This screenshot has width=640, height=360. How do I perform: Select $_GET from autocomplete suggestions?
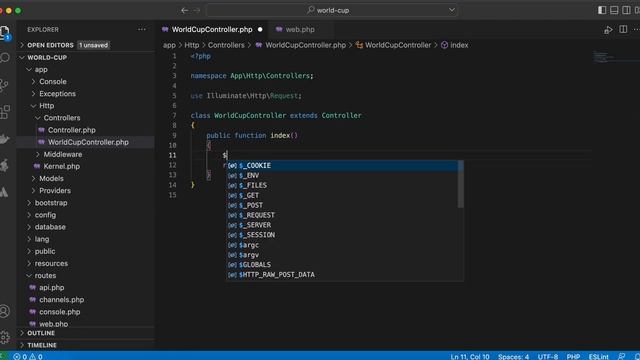[x=342, y=196]
